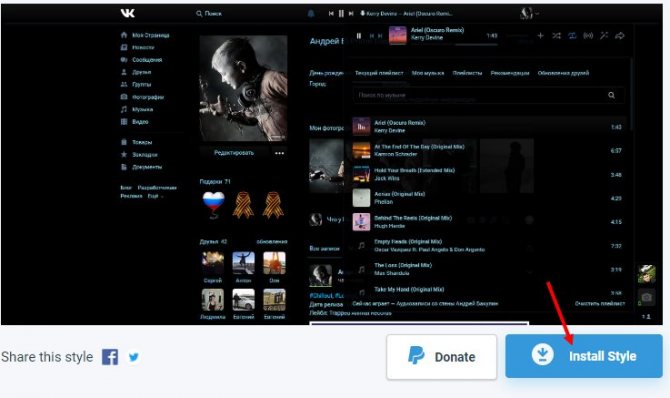
Task: Click the Donate button
Action: [x=441, y=357]
